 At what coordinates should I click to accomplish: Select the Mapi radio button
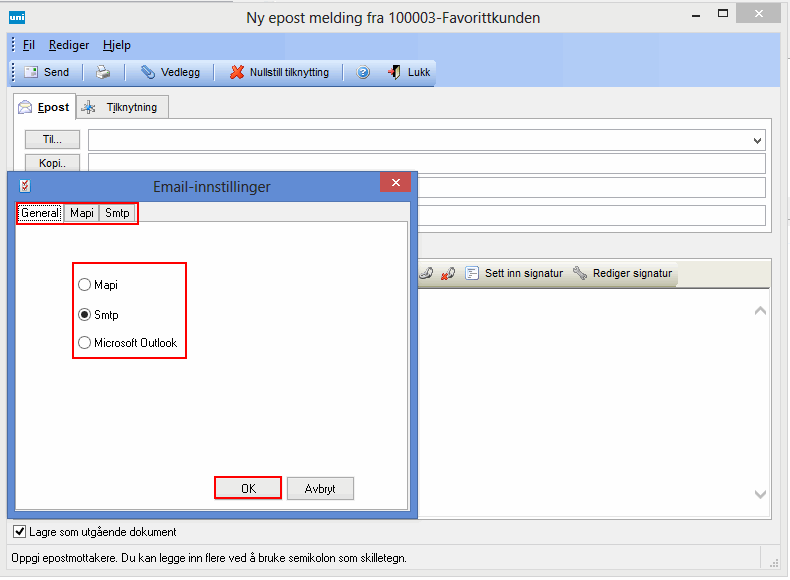(85, 285)
